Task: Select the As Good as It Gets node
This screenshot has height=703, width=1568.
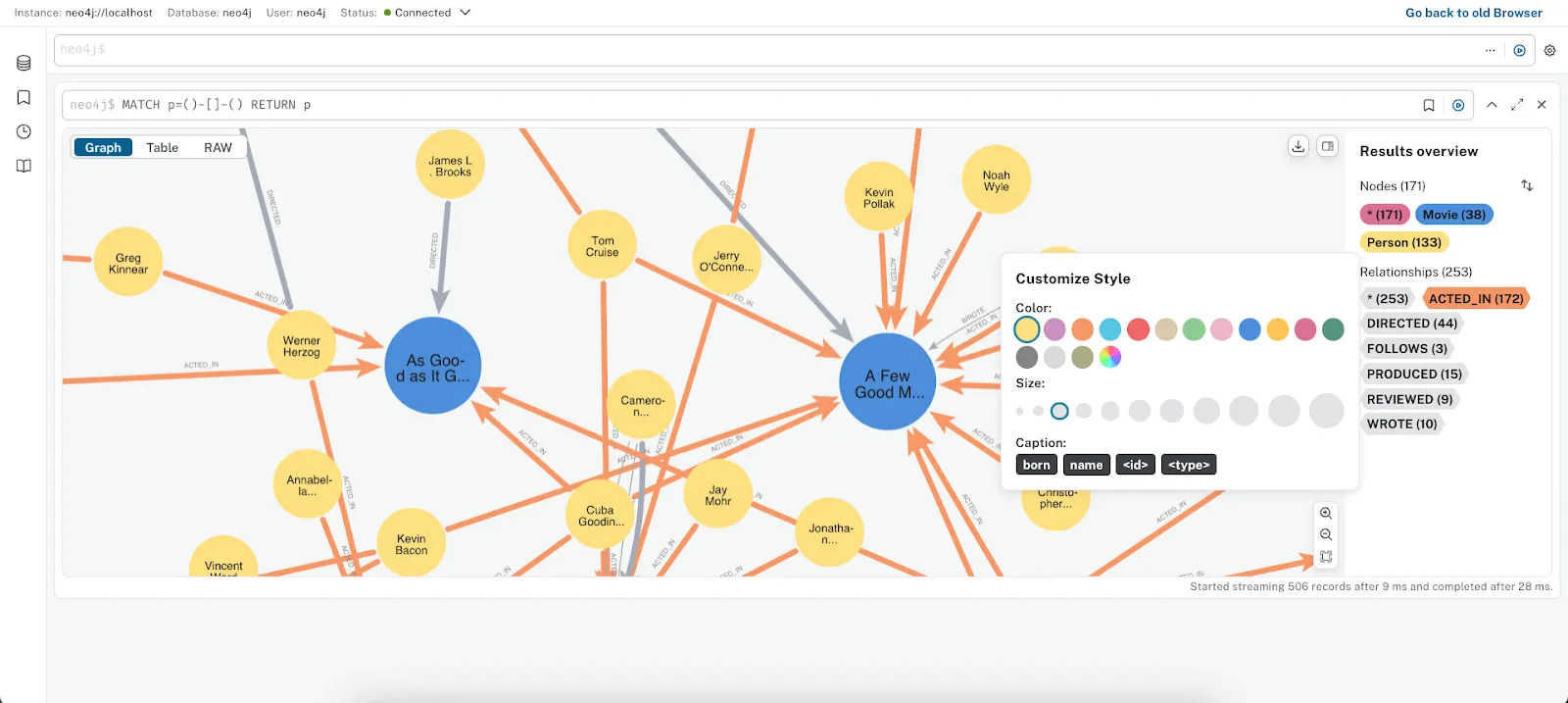Action: point(433,366)
